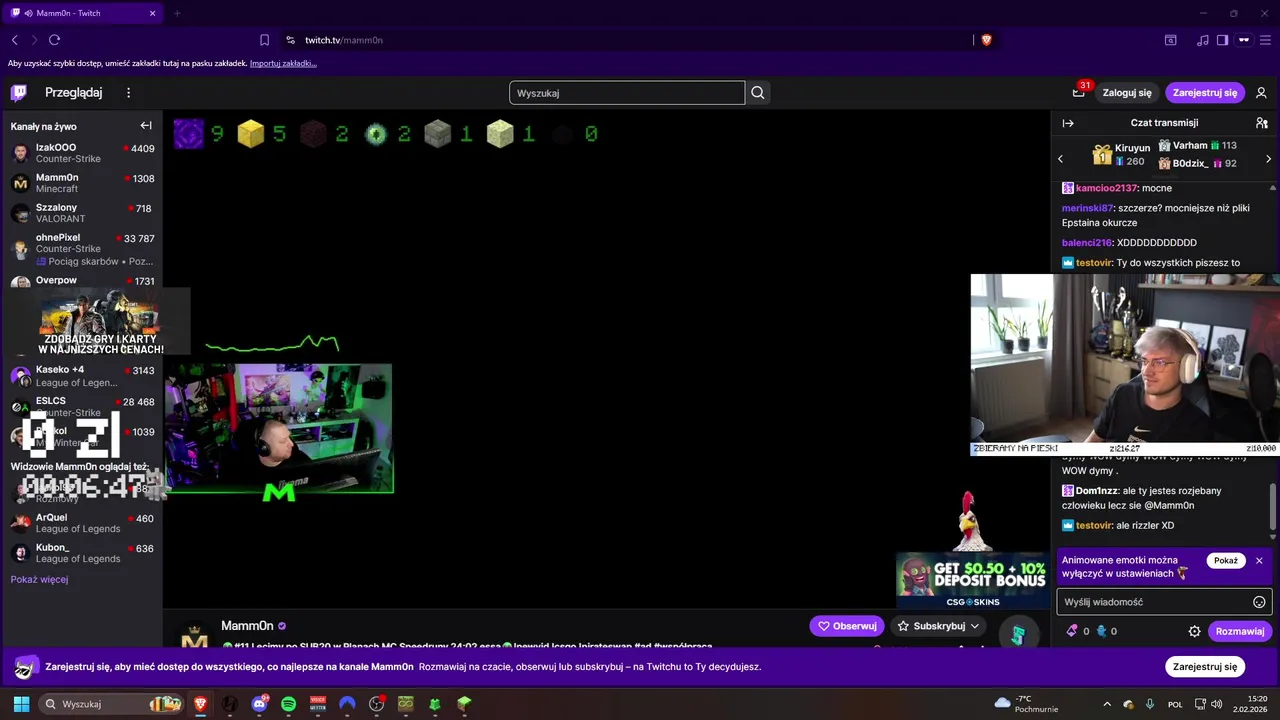This screenshot has width=1280, height=720.
Task: Click the Bits gem icon below chat
Action: click(x=1072, y=631)
